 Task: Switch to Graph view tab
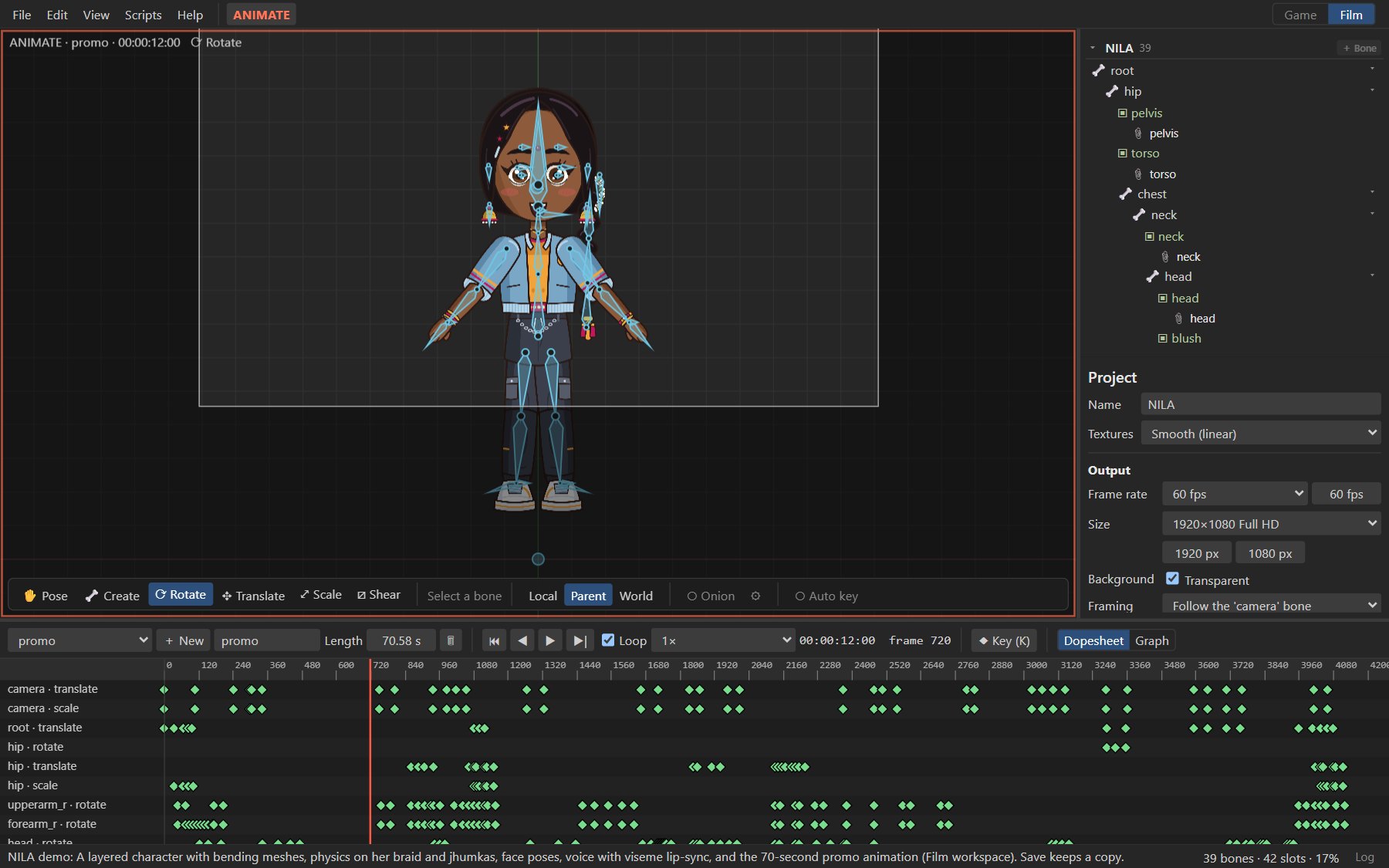coord(1151,640)
